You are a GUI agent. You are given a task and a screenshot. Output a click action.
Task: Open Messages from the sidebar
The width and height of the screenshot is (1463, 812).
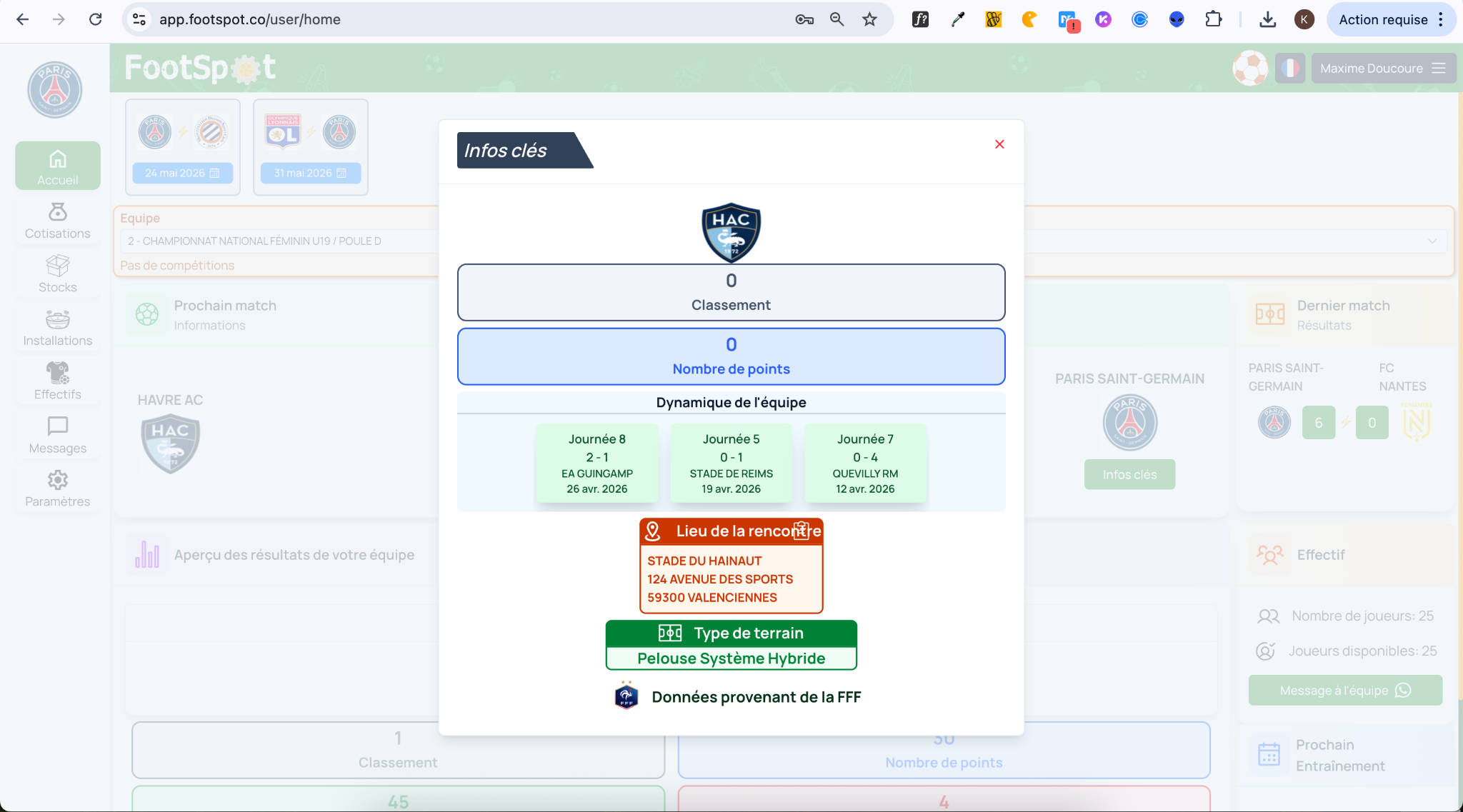[58, 436]
